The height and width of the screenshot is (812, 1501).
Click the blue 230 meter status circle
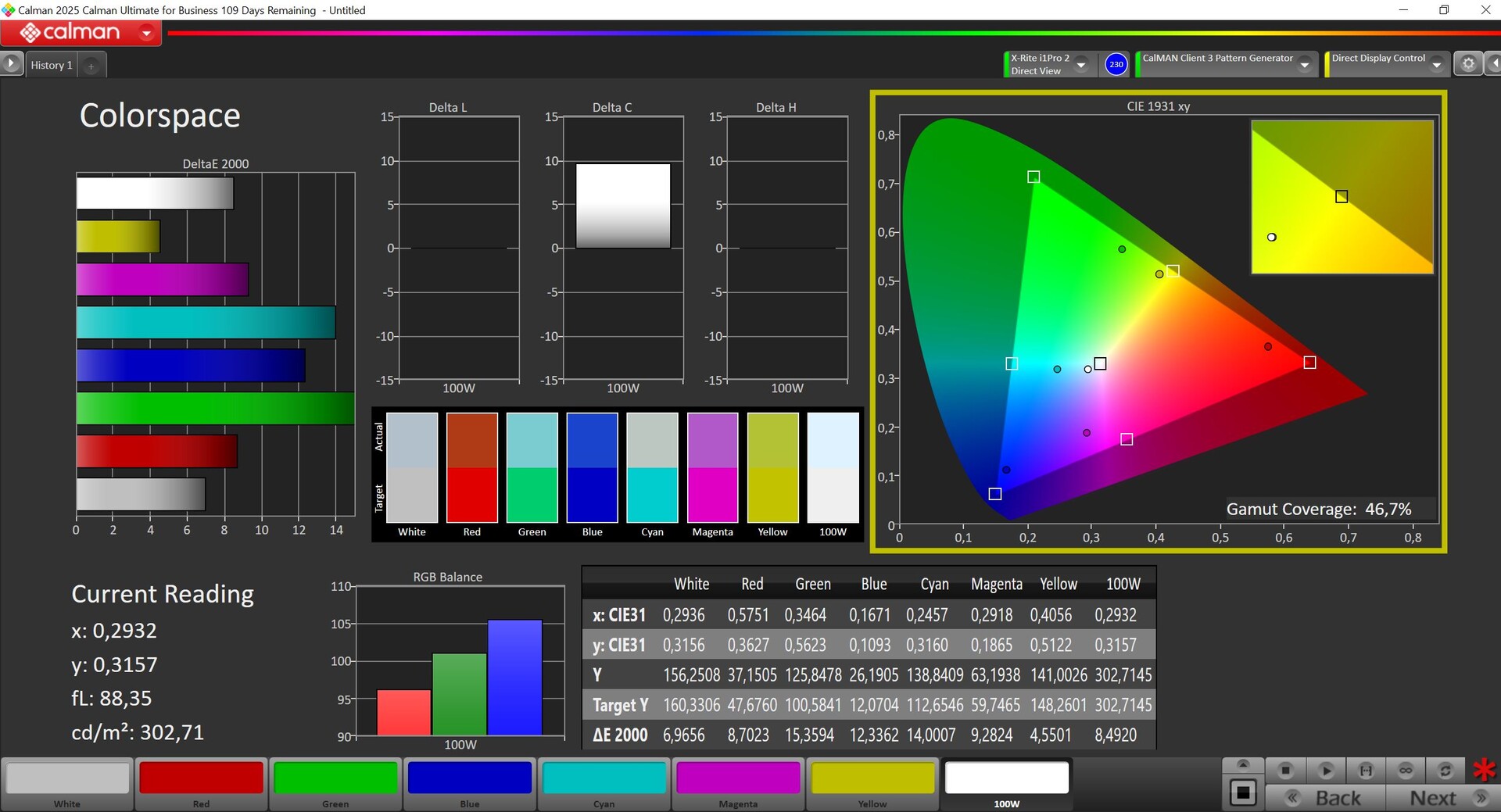(x=1116, y=64)
